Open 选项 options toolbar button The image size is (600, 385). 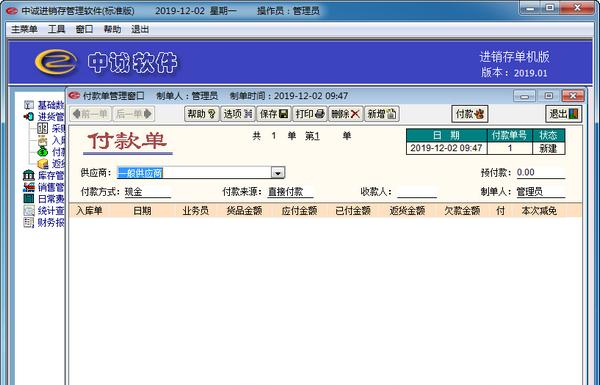[238, 114]
